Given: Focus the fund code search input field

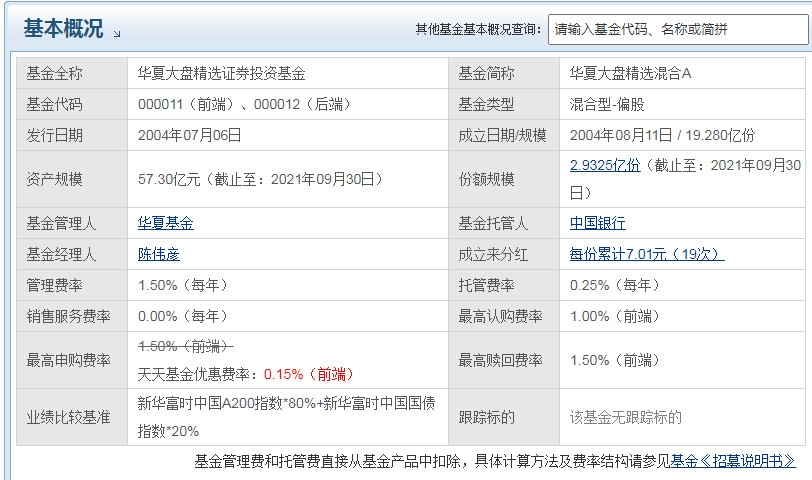Looking at the screenshot, I should 678,30.
